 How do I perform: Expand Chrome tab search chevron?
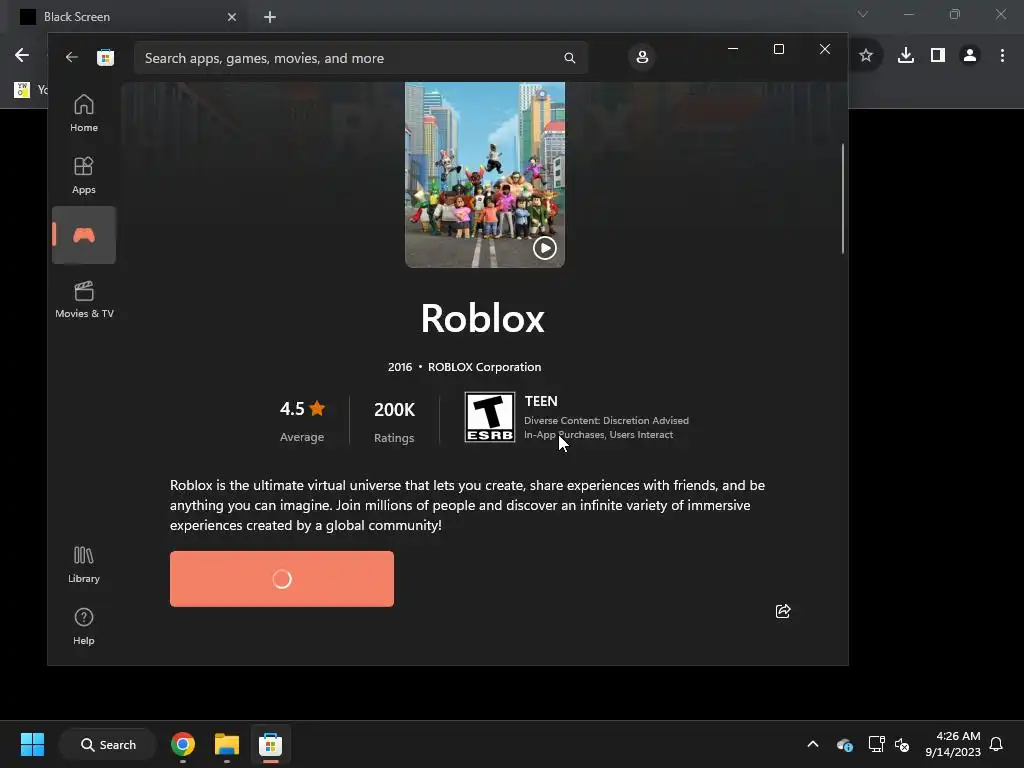coord(863,14)
